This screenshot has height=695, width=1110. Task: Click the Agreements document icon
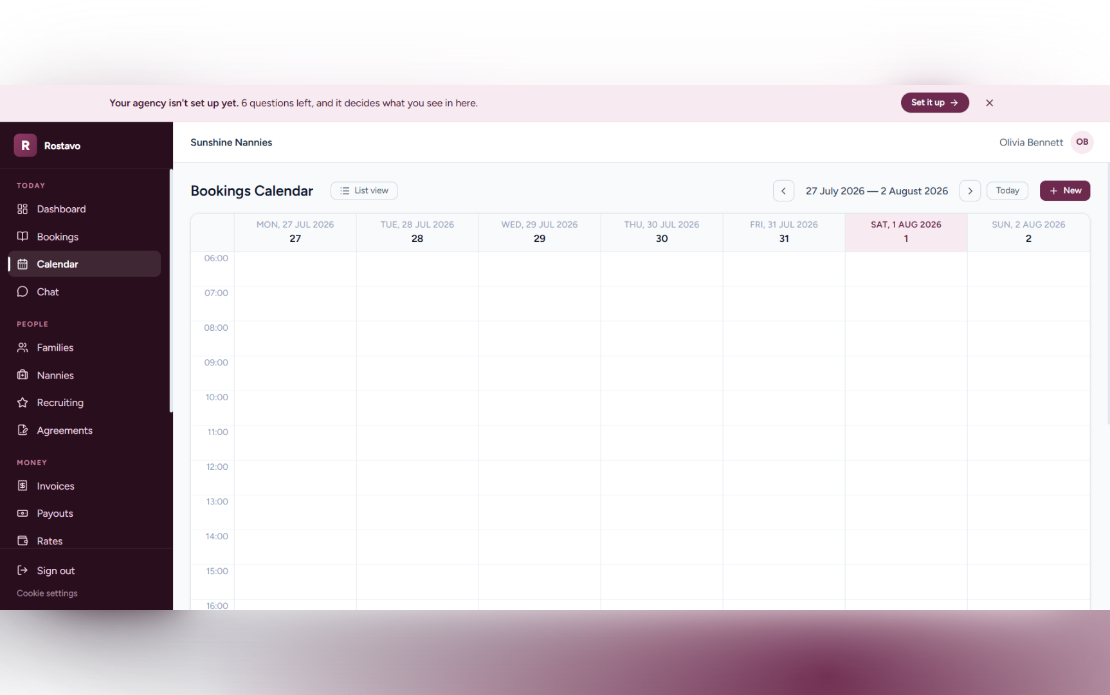click(23, 430)
